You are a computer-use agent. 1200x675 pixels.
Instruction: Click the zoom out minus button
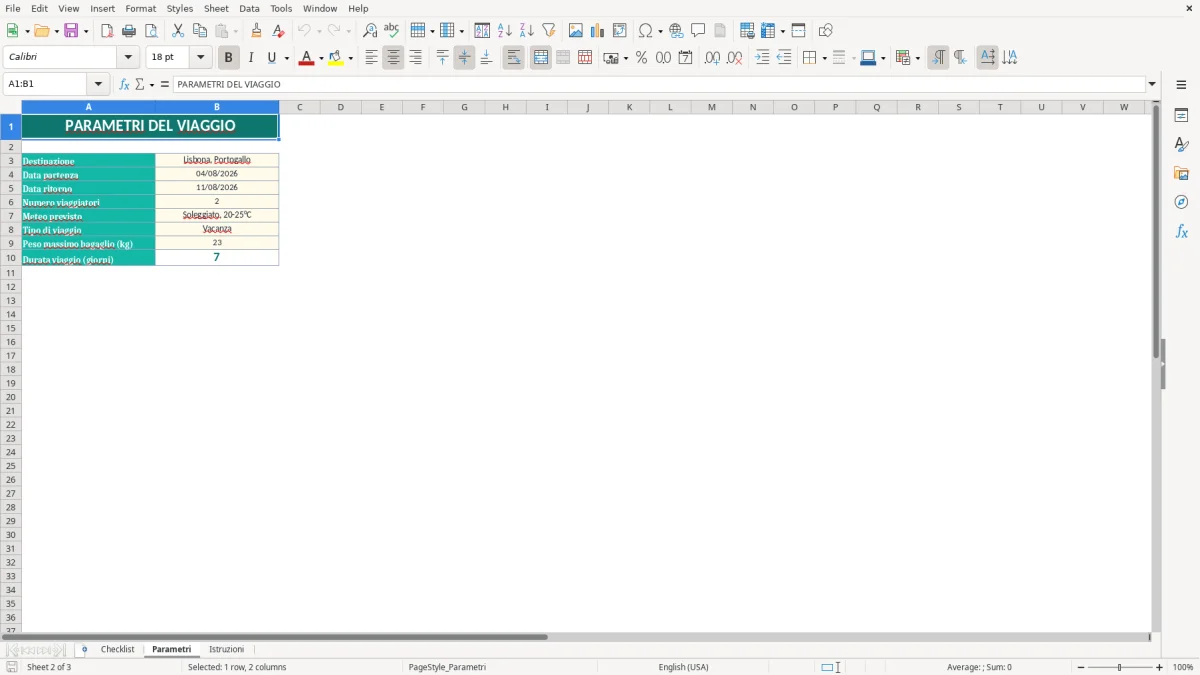(x=1081, y=667)
